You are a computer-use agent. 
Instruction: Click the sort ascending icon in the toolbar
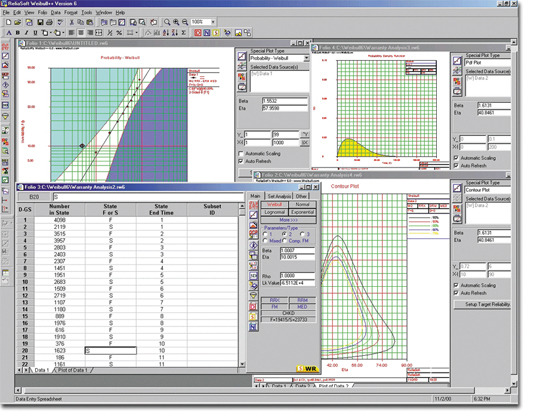point(166,33)
